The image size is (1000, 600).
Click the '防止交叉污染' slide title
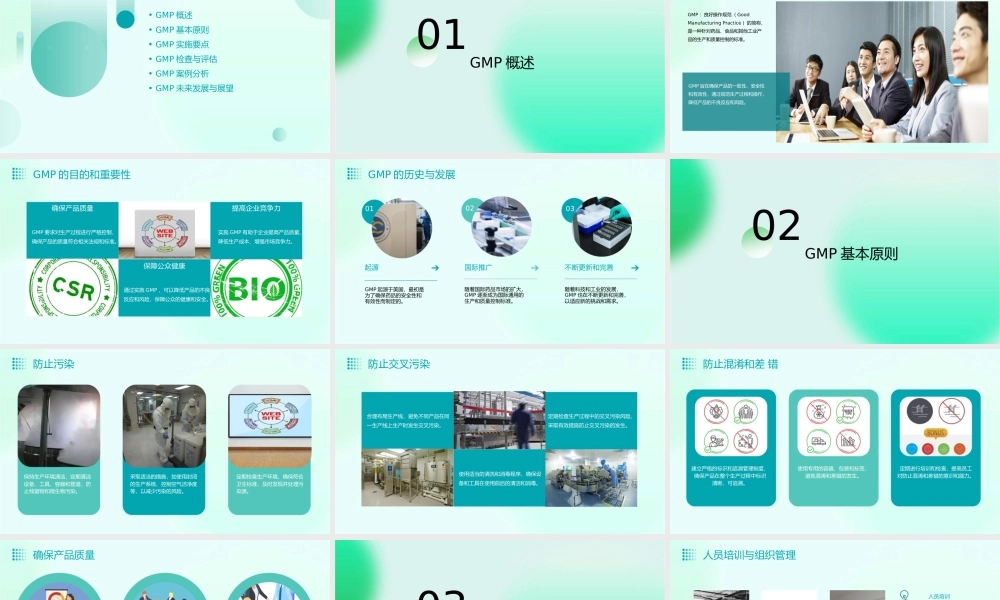(x=399, y=364)
